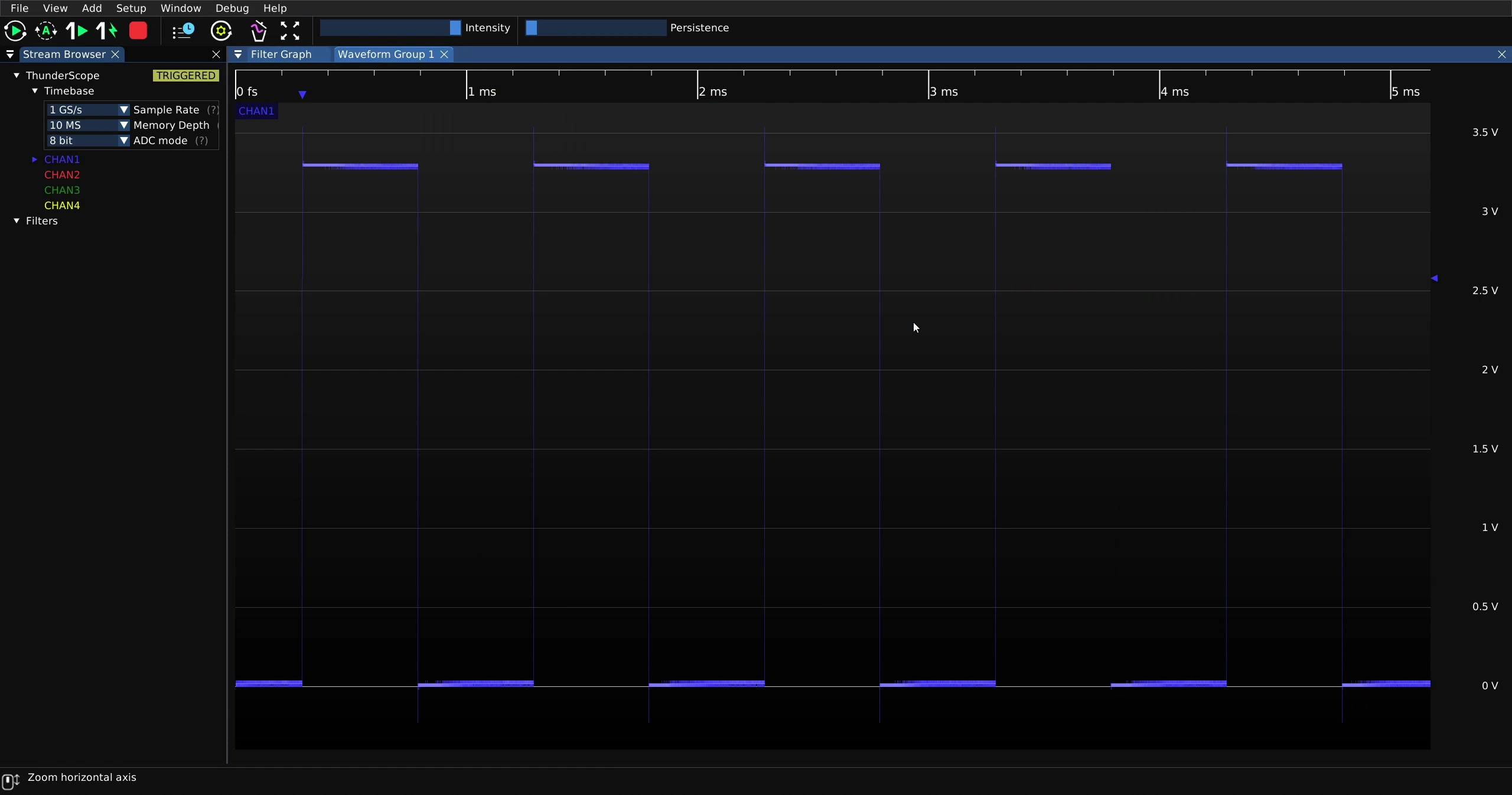The width and height of the screenshot is (1512, 795).
Task: Toggle fullscreen with the arrows icon
Action: [x=290, y=31]
